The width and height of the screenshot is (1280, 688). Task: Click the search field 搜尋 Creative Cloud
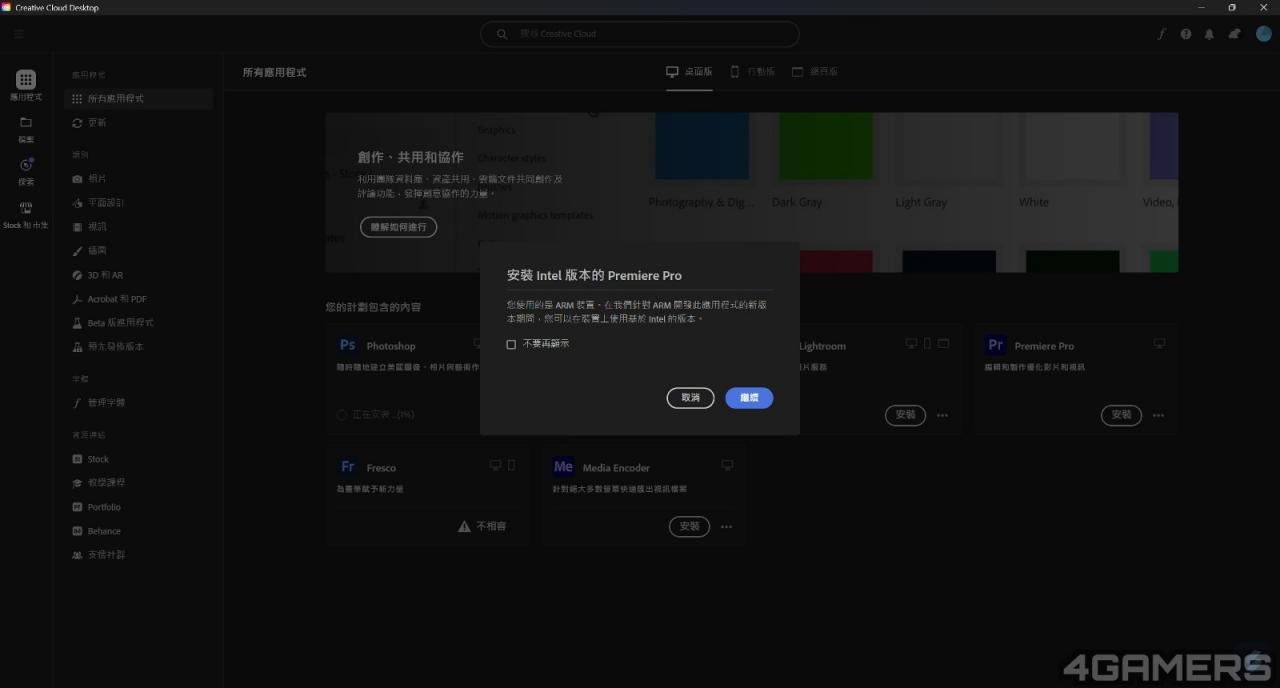[640, 34]
